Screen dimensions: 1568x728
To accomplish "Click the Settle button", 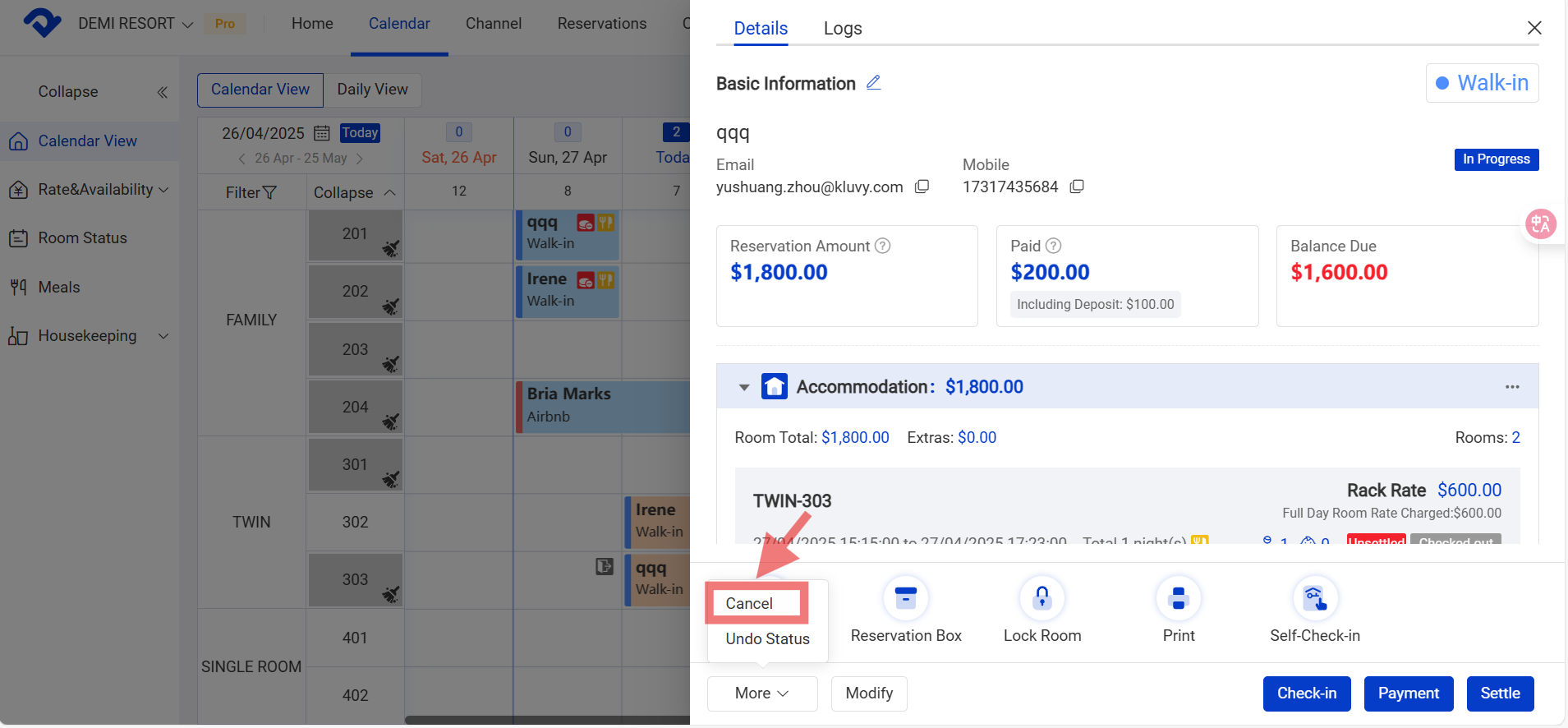I will (1499, 693).
